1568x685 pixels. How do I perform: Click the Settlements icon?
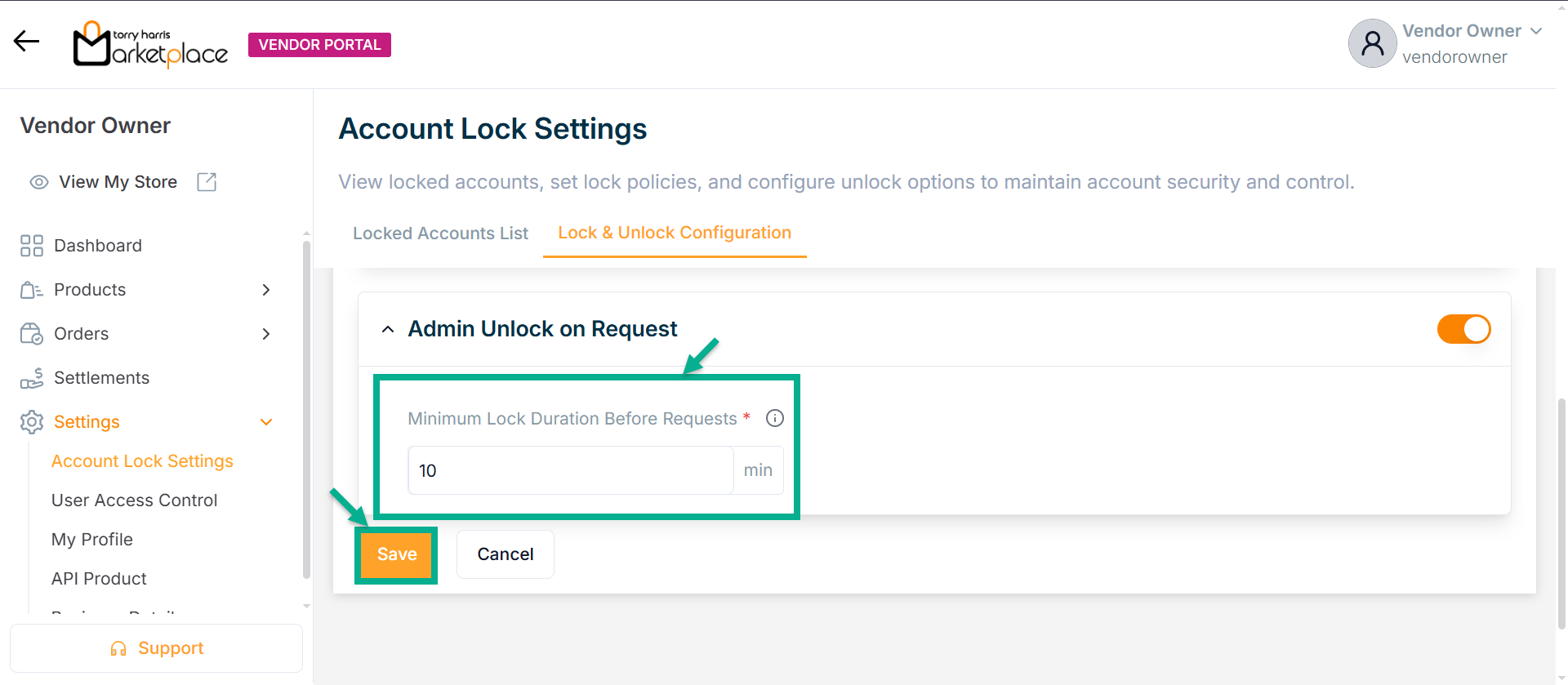[x=32, y=378]
